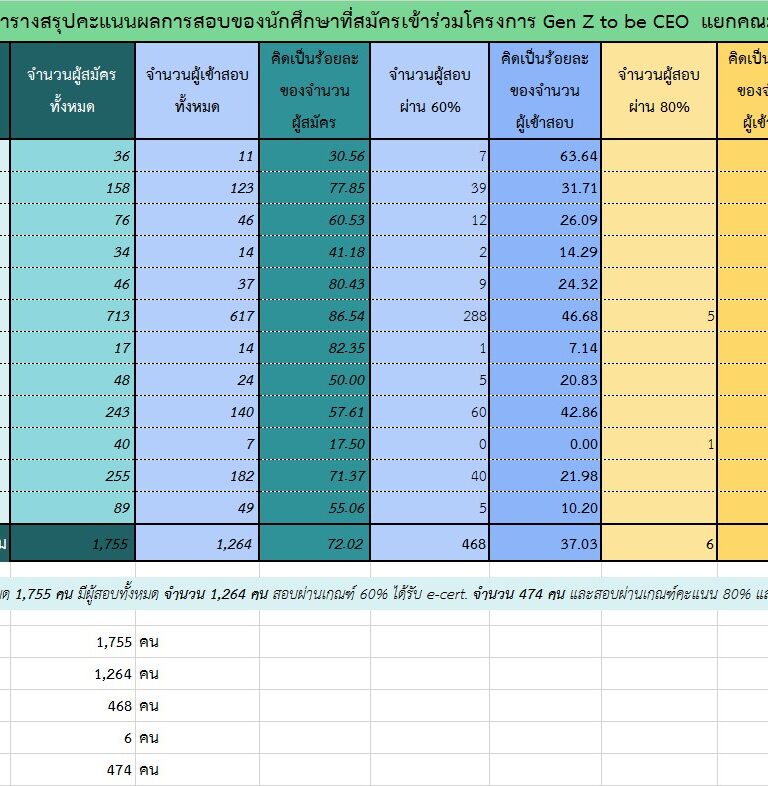Select the percentage cell 82.35
The height and width of the screenshot is (786, 768).
pos(314,348)
